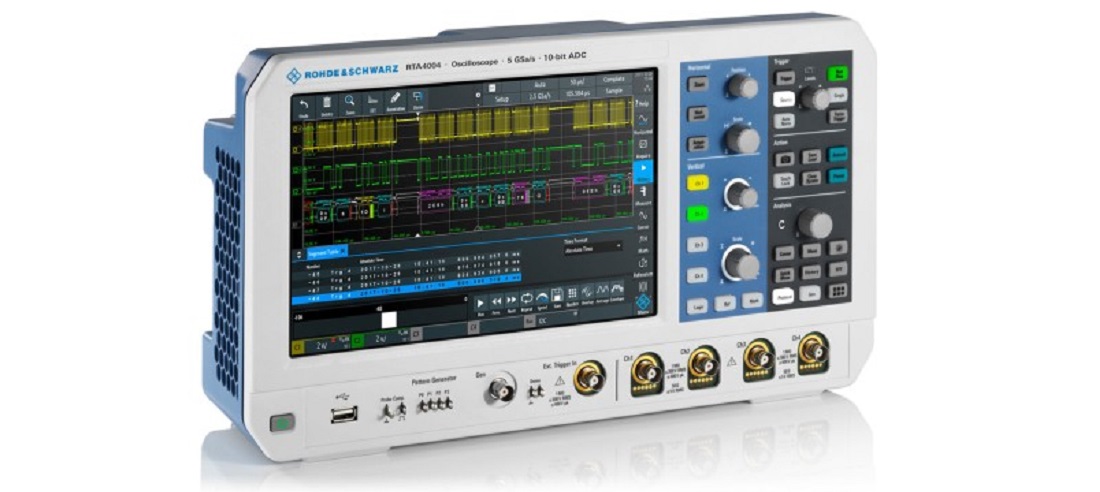This screenshot has width=1100, height=492.
Task: Push the white Protocol hardware button
Action: (783, 296)
